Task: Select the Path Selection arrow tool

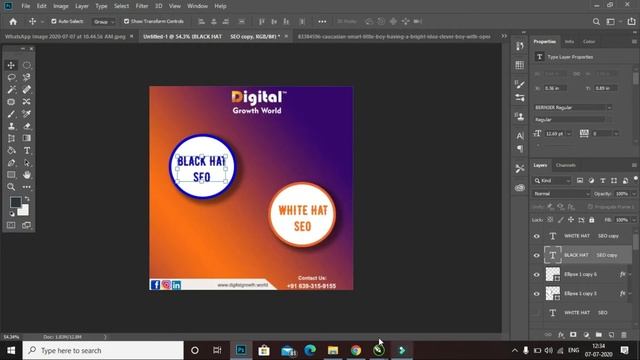Action: (27, 163)
